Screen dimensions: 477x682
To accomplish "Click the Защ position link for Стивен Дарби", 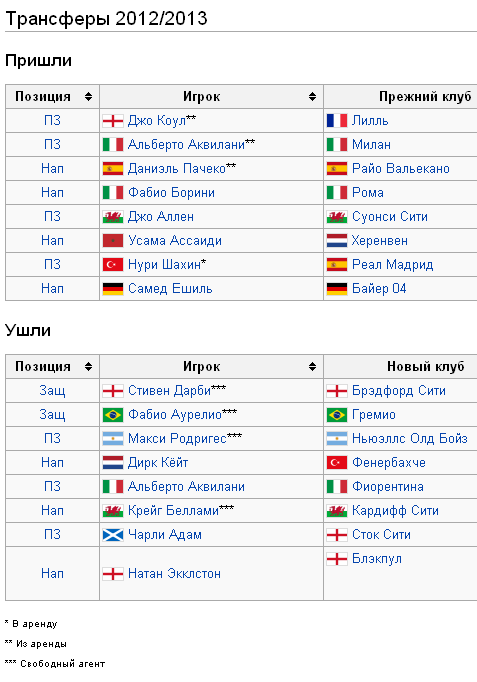I will click(52, 391).
